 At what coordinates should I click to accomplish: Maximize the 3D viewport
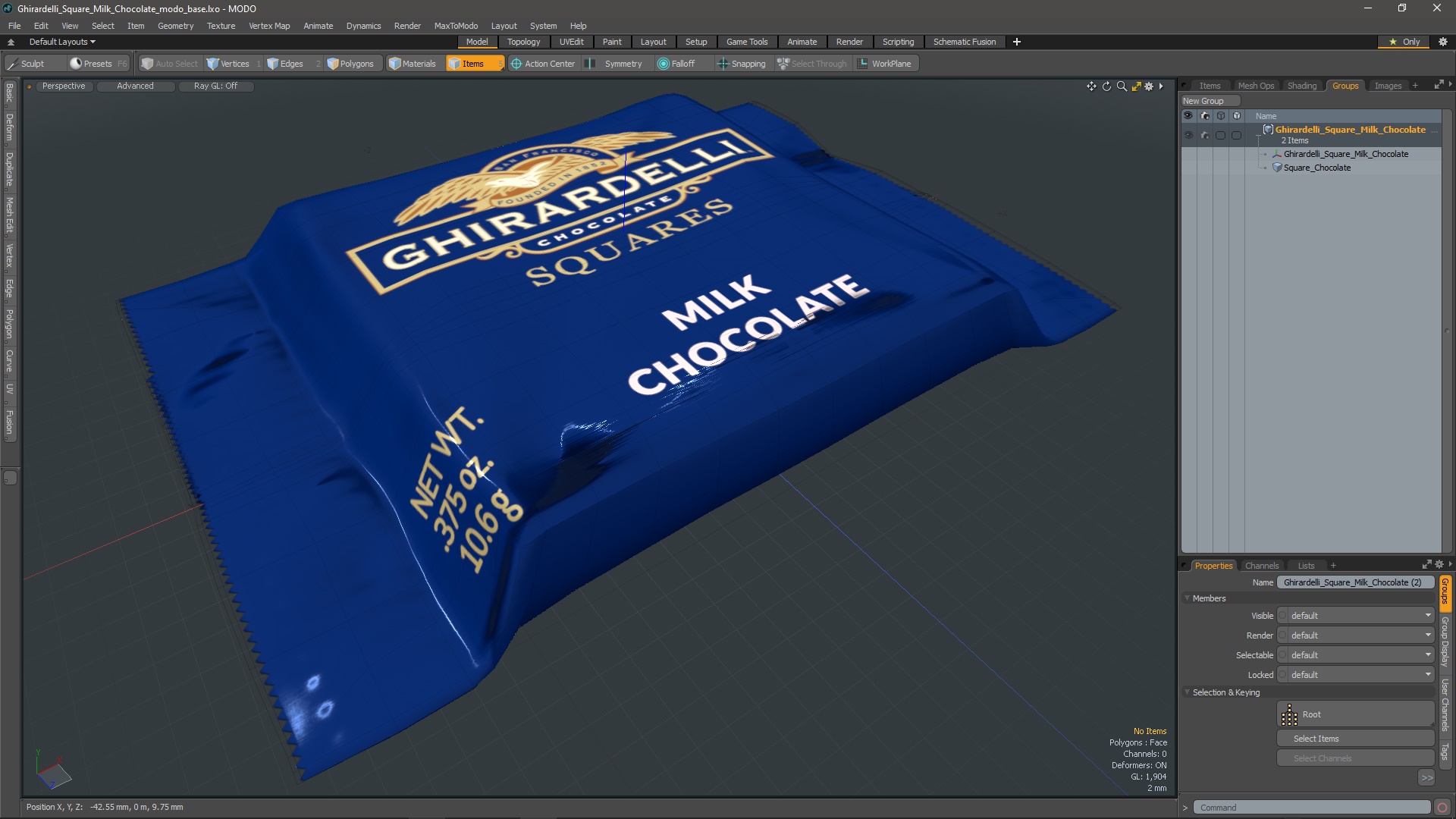(1136, 86)
